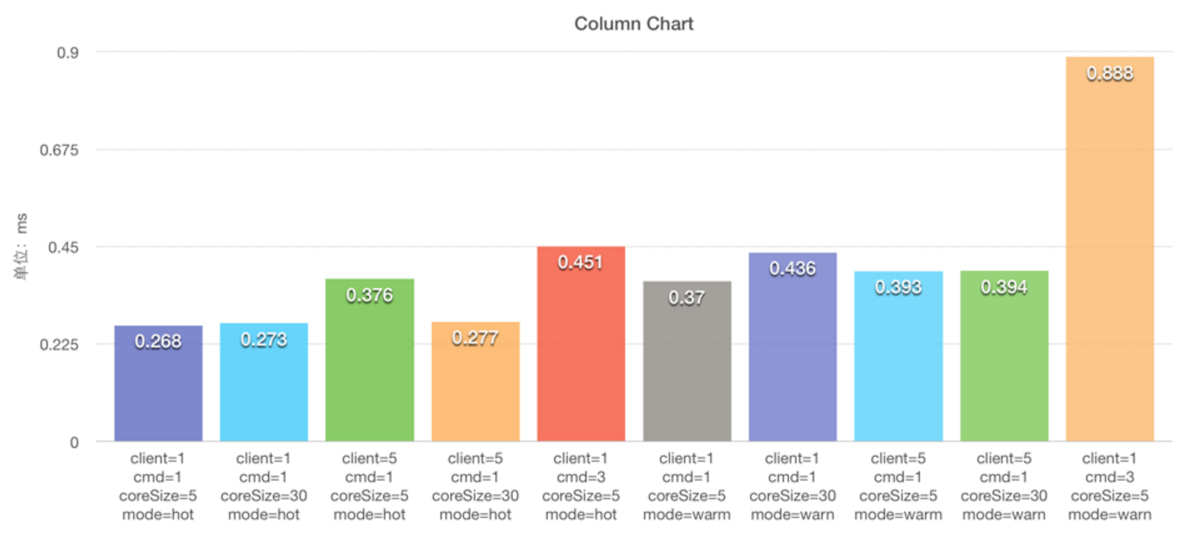Click the first purple bar, 0.268

pos(158,384)
